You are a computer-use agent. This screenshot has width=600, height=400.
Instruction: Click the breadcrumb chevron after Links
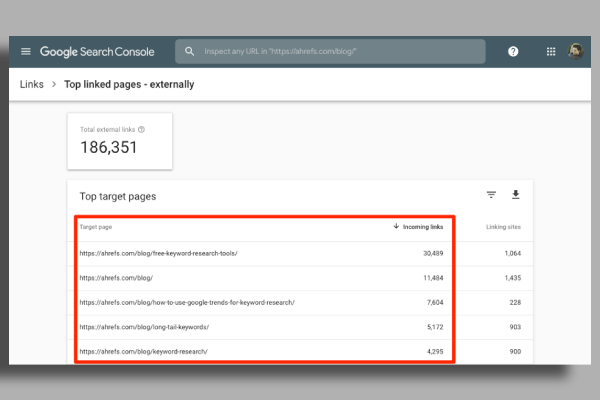(54, 84)
